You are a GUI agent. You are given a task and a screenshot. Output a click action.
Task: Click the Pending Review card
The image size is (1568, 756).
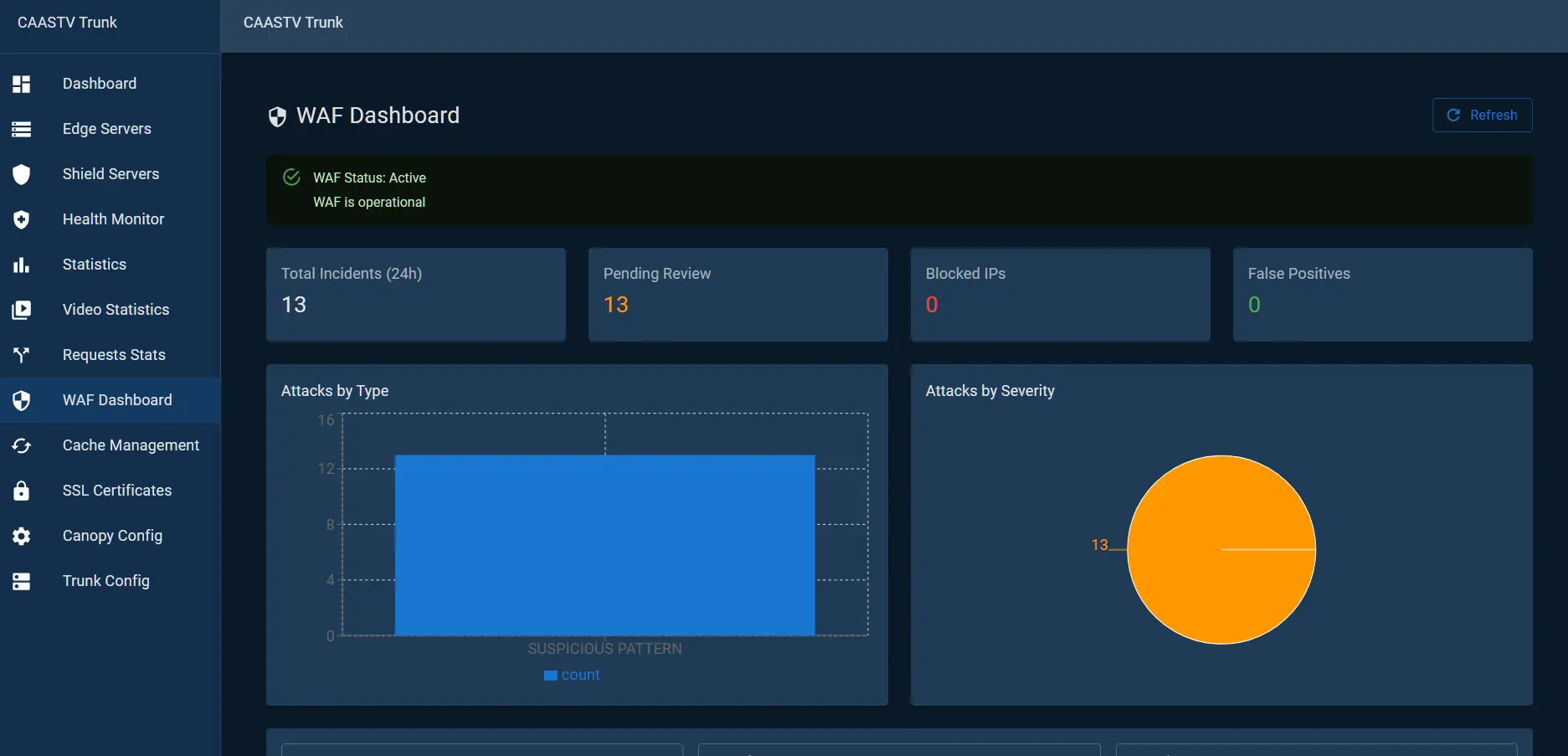[738, 294]
